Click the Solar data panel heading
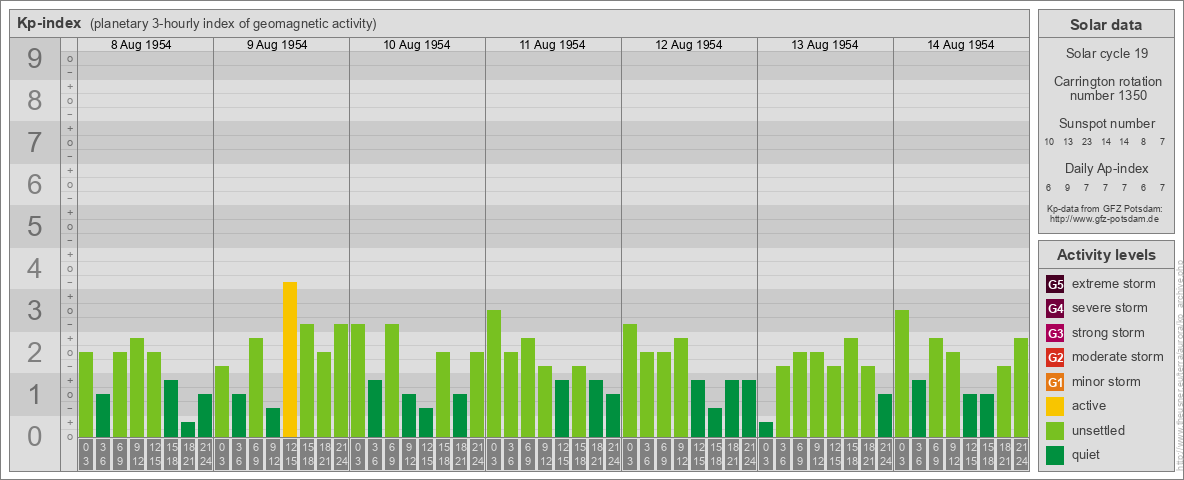Image resolution: width=1184 pixels, height=480 pixels. click(1105, 25)
